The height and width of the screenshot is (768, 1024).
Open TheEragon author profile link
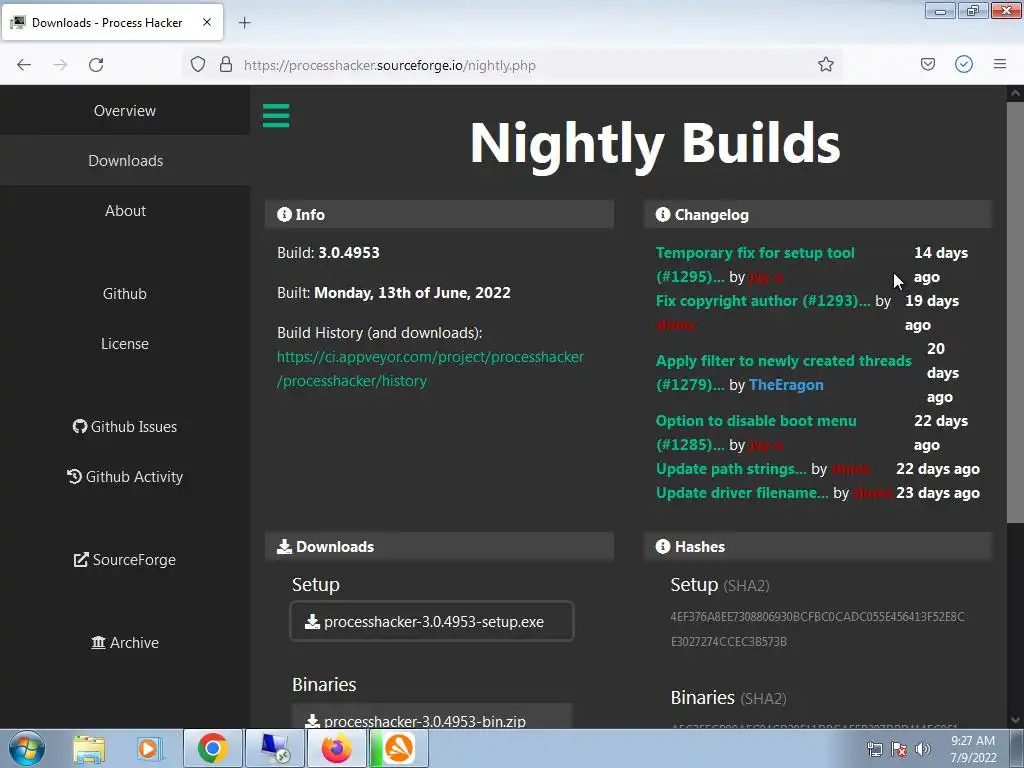(786, 385)
